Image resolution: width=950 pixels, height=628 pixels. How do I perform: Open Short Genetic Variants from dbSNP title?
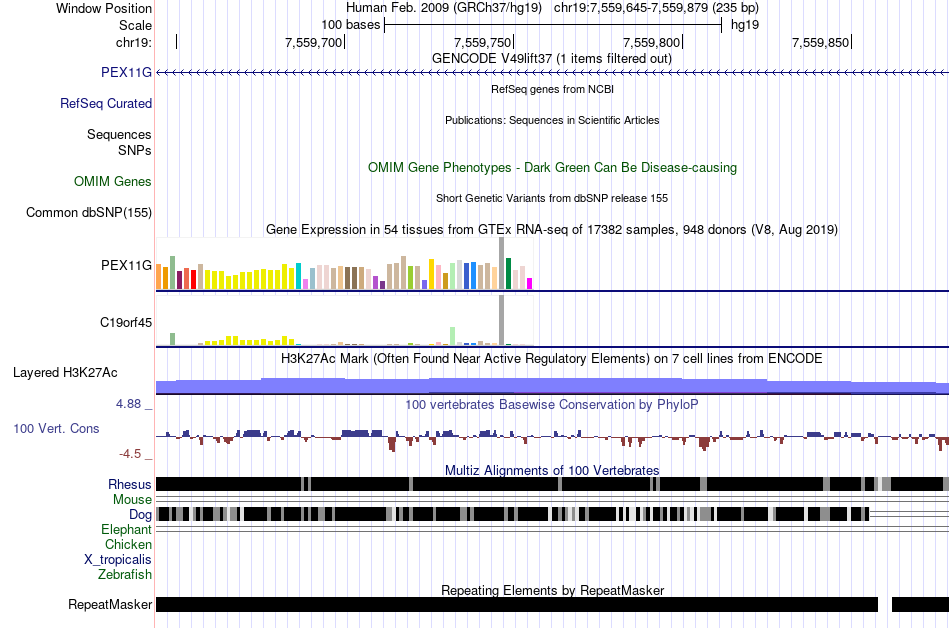552,198
